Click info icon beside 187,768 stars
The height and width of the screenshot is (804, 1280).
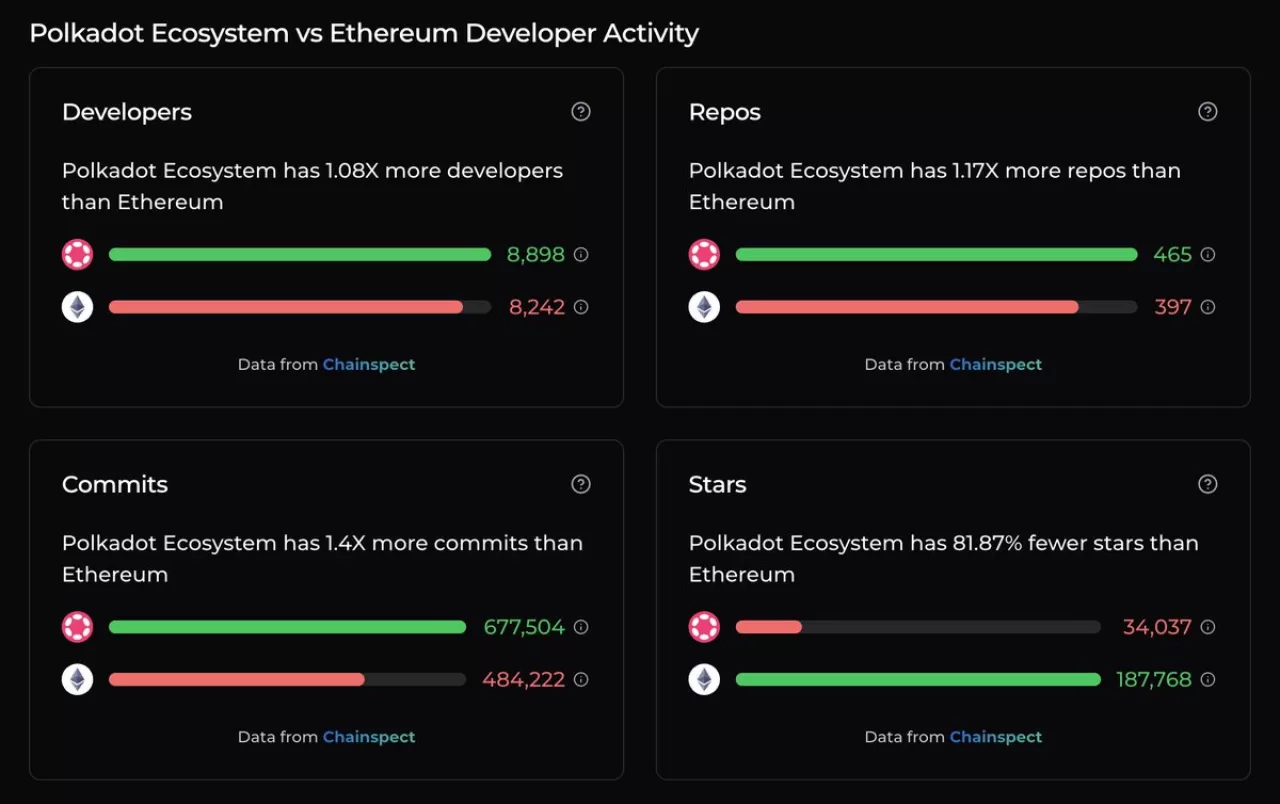(x=1208, y=680)
